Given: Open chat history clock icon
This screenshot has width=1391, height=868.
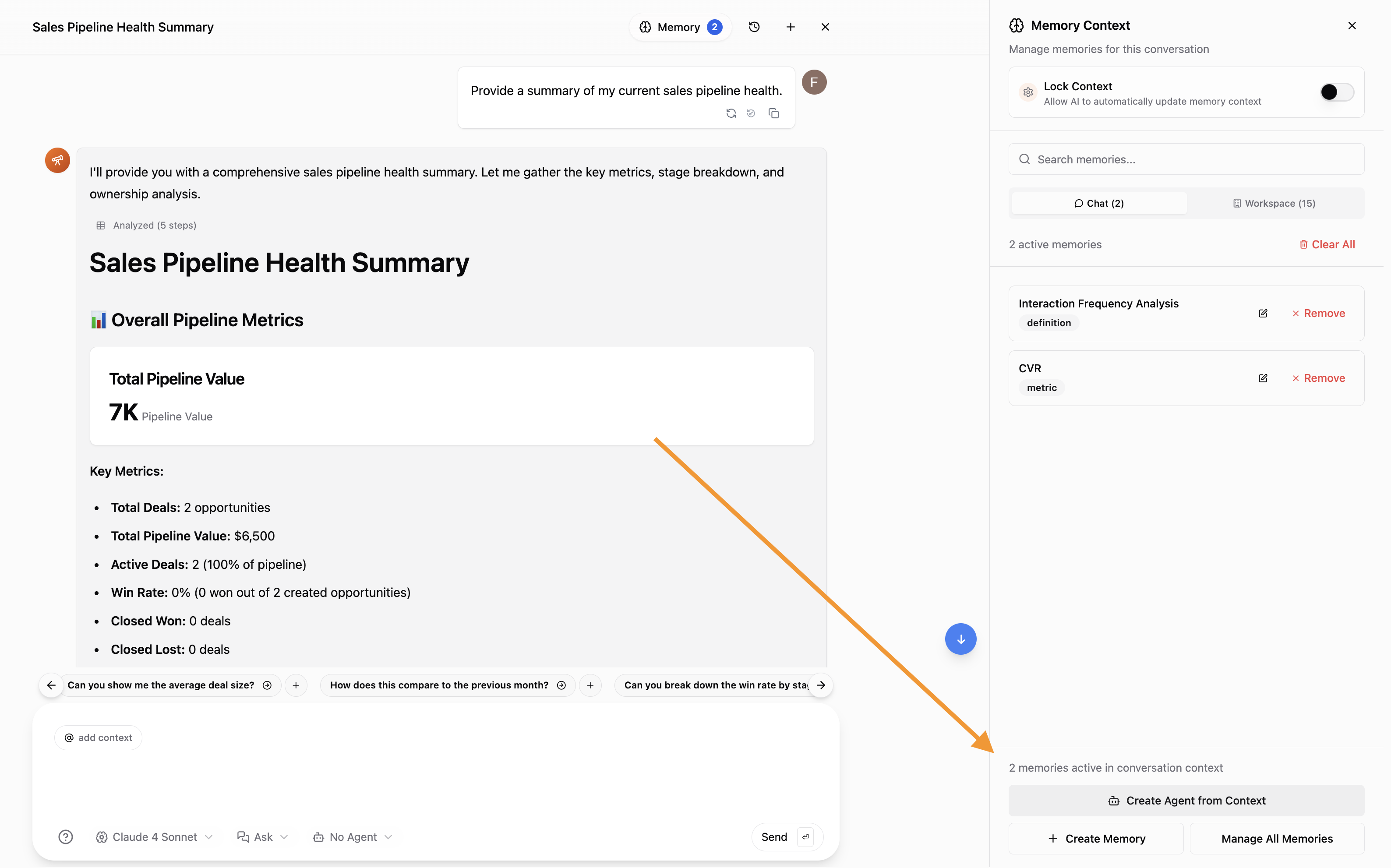Looking at the screenshot, I should click(x=754, y=27).
